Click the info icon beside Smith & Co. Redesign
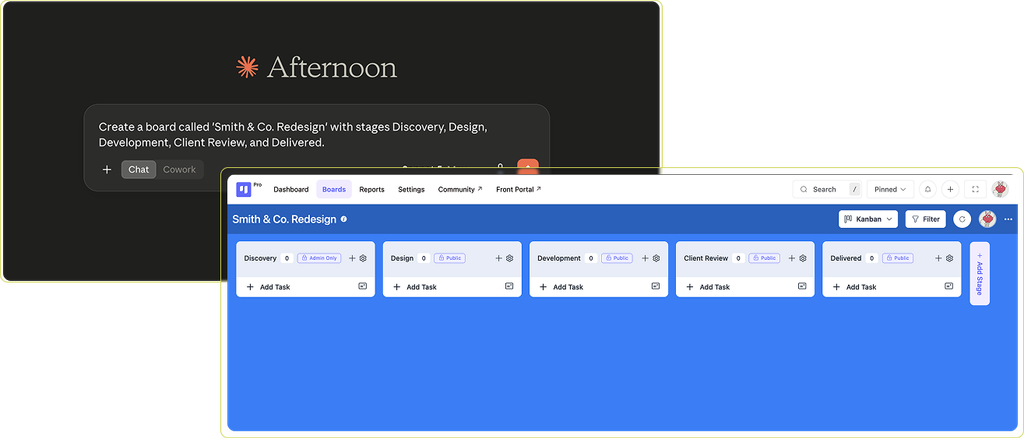The image size is (1024, 438). tap(344, 219)
